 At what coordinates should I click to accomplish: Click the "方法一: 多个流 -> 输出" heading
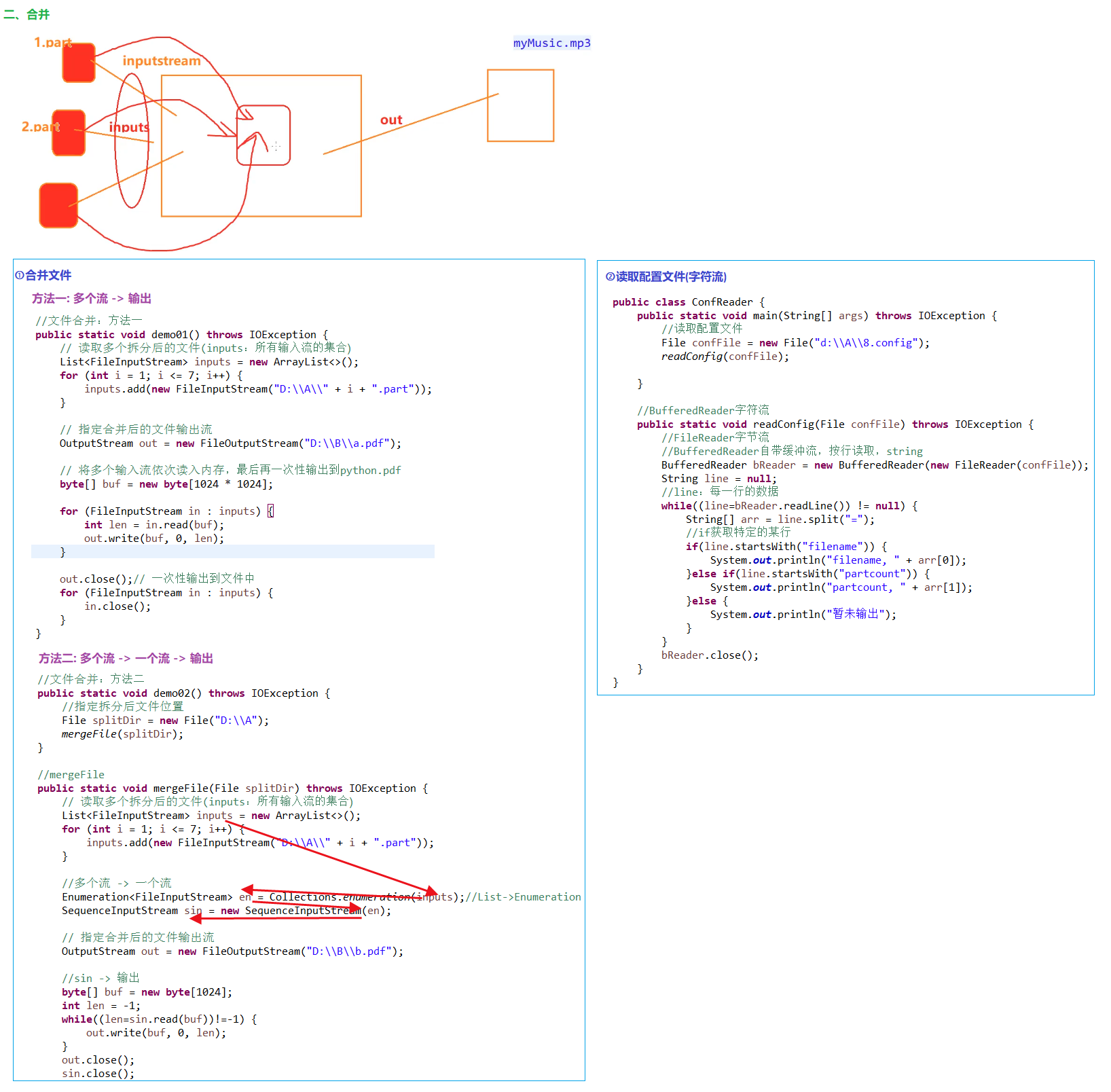[x=92, y=298]
